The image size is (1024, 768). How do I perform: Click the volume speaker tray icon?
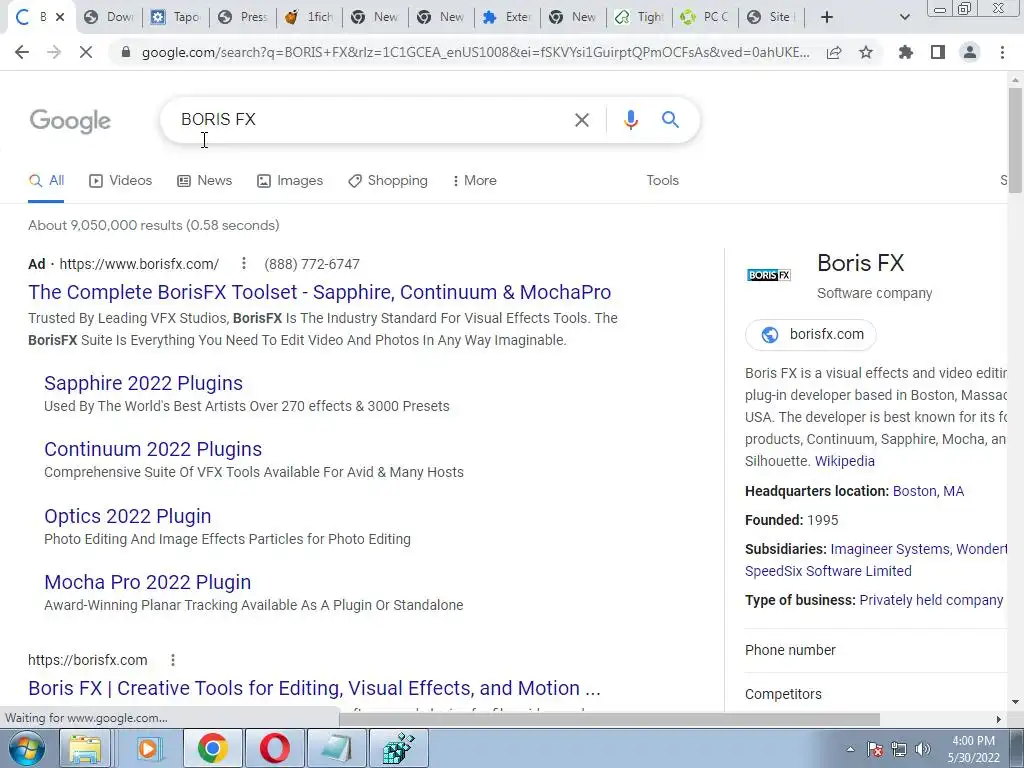[922, 749]
